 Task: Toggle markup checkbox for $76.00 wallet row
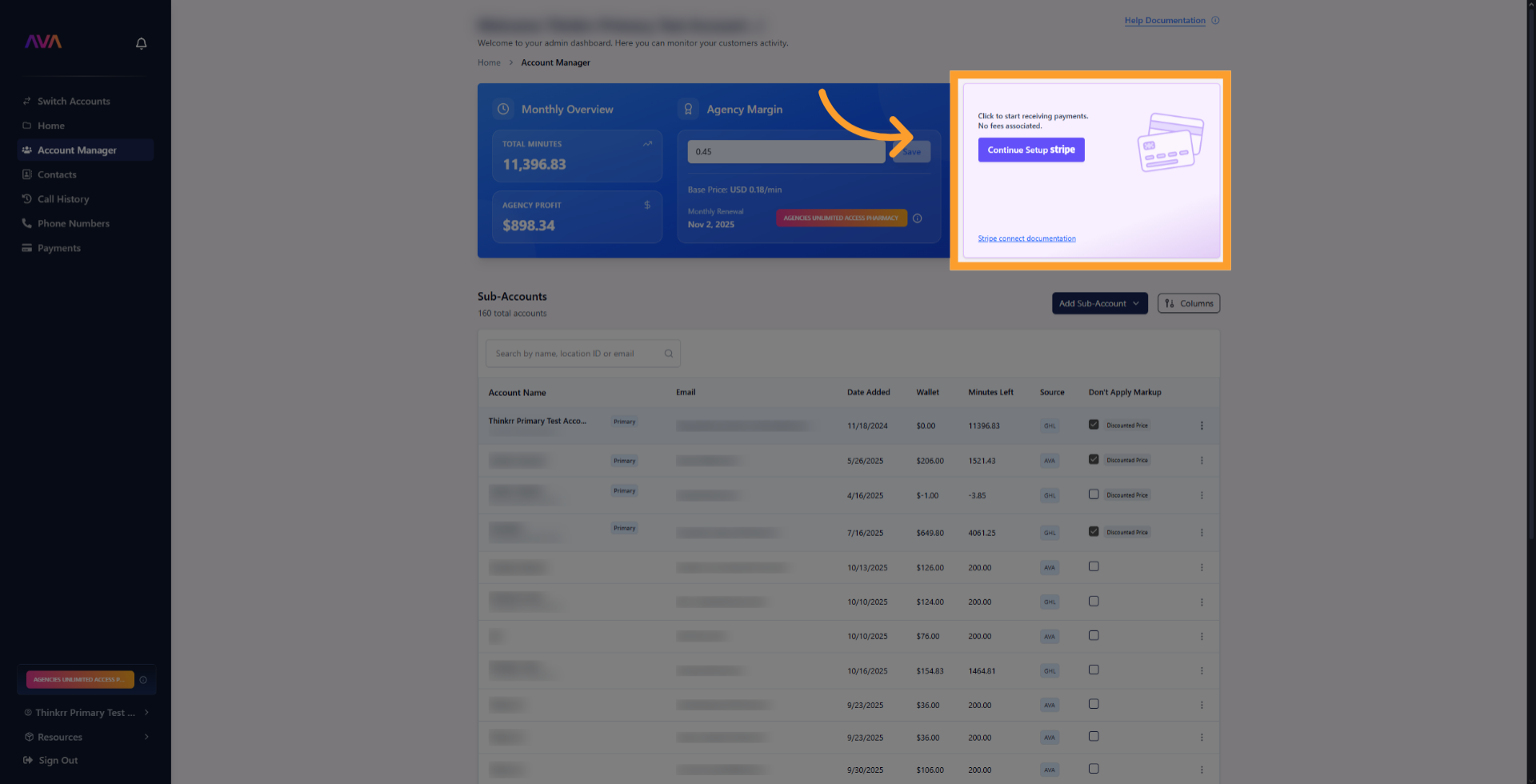(1094, 635)
